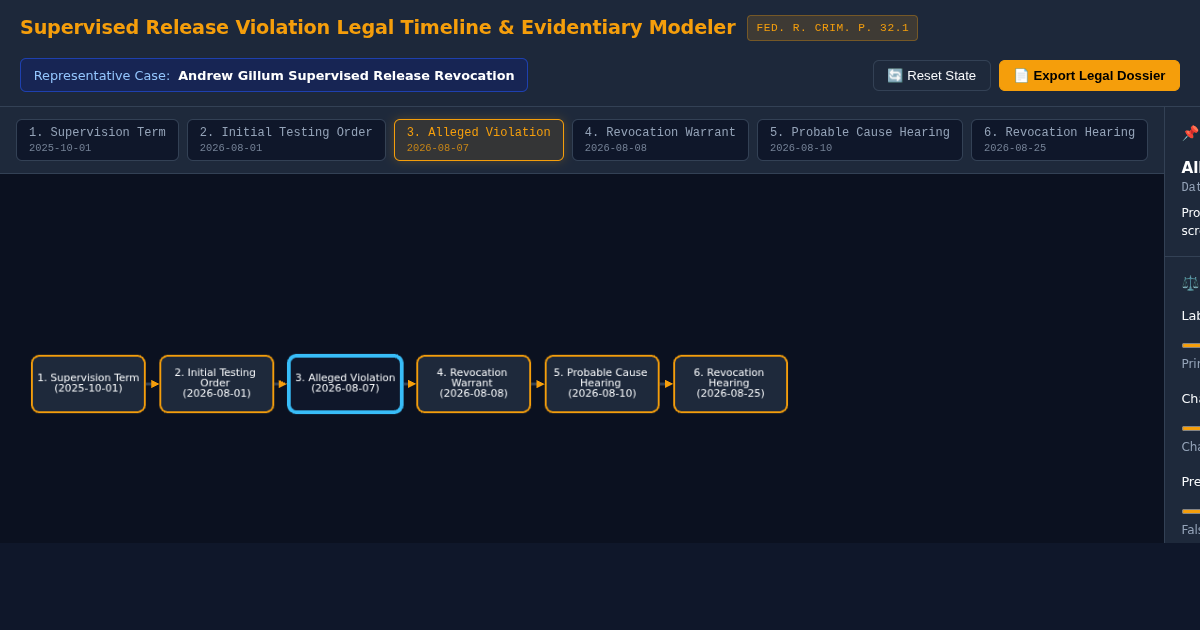Viewport: 1200px width, 630px height.
Task: Click the pushpin icon in side panel
Action: (1190, 133)
